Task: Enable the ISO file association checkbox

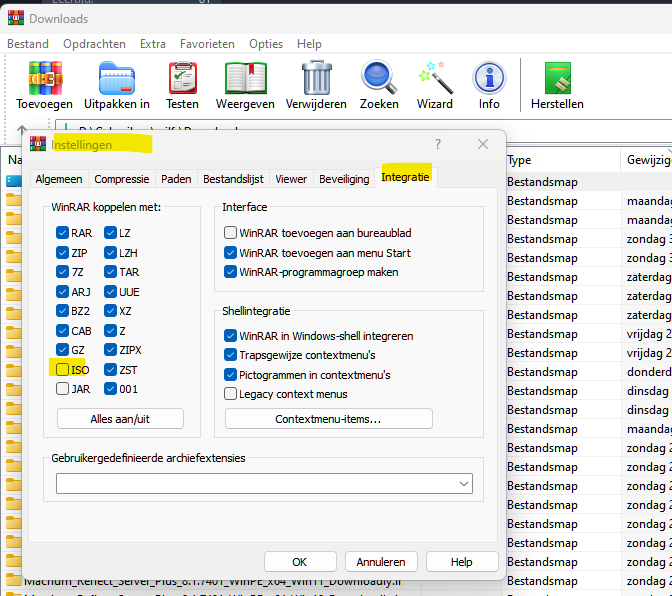Action: 63,370
